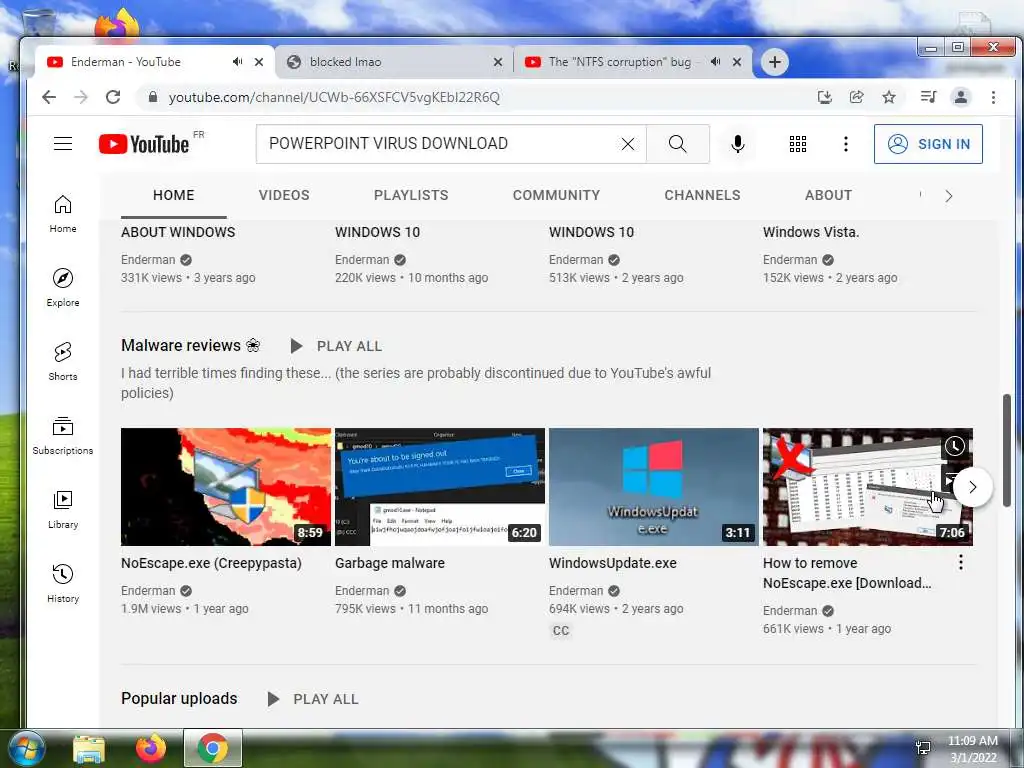Click the share page icon in address bar
Screen dimensions: 1024x768
(857, 97)
